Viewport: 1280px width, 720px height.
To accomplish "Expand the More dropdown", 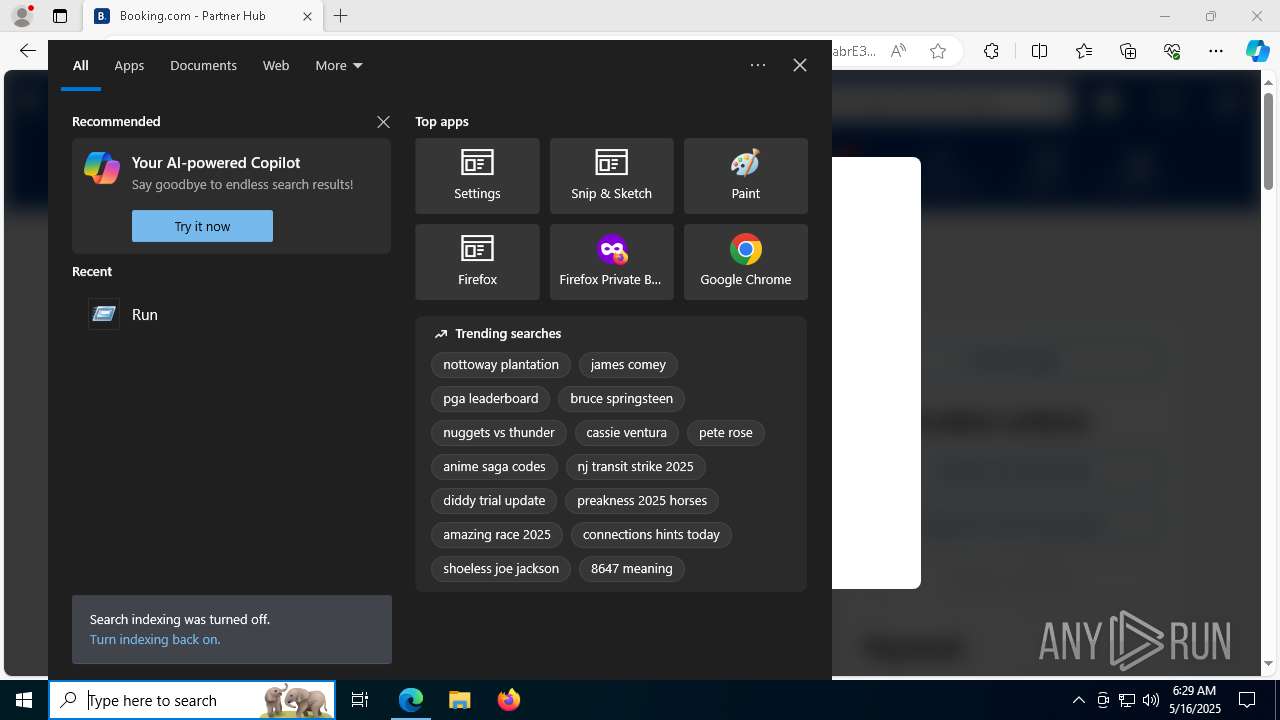I will coord(338,65).
